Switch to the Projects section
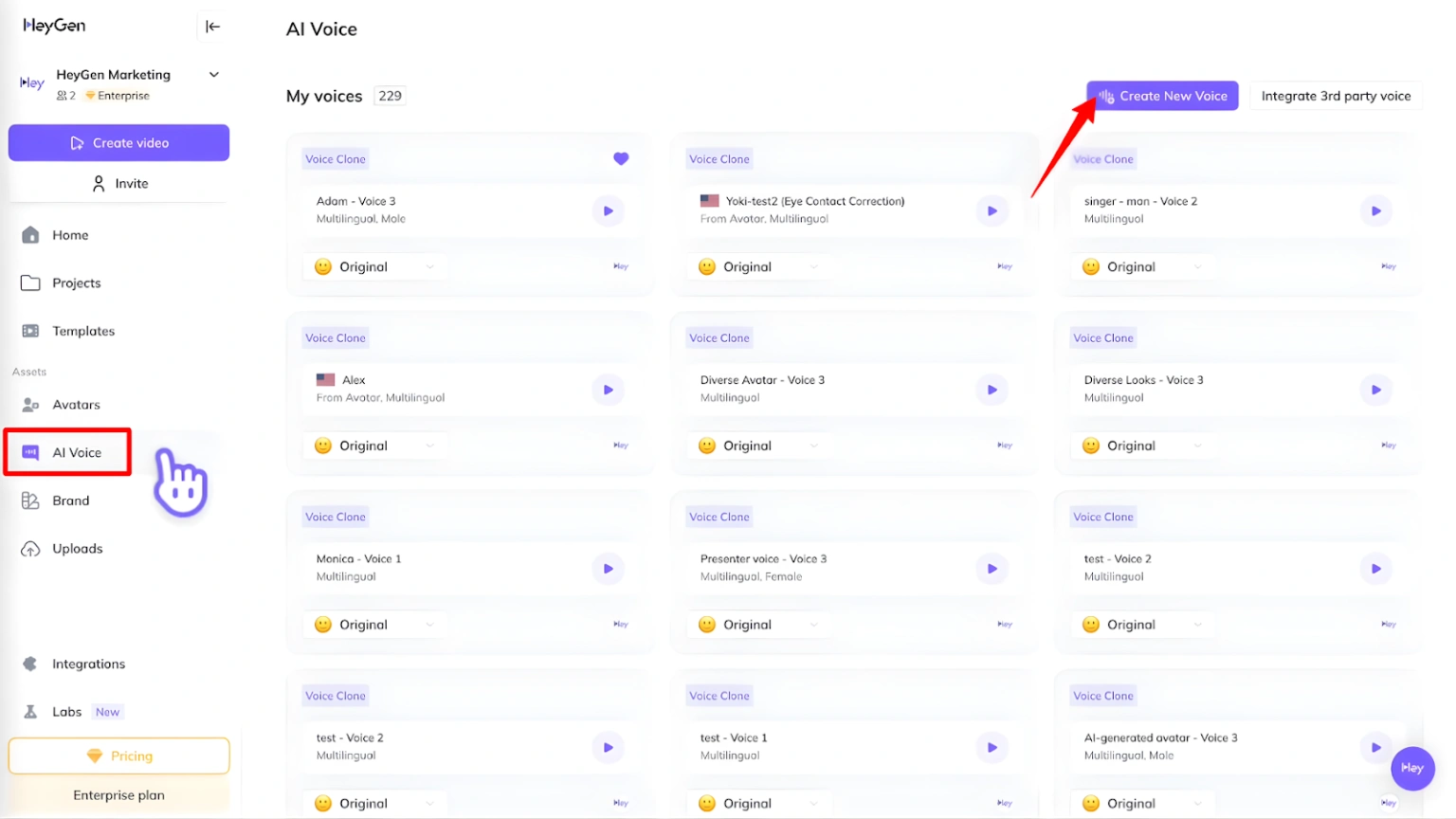The height and width of the screenshot is (819, 1456). point(77,282)
